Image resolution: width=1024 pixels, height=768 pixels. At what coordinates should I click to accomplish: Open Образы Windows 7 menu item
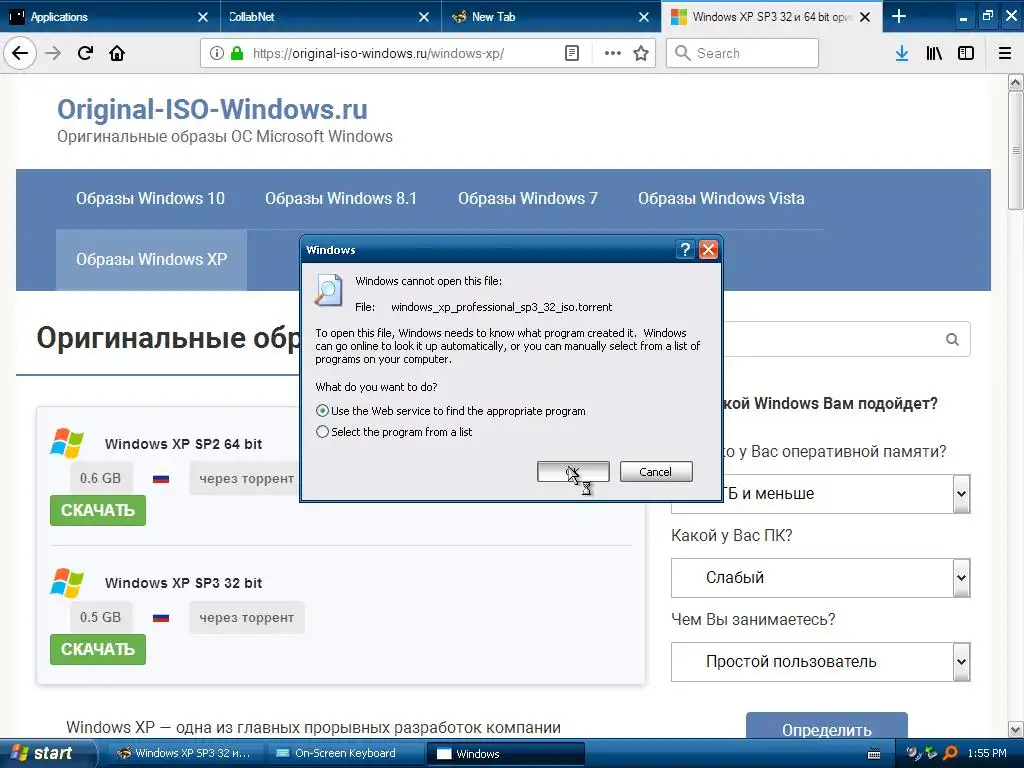pyautogui.click(x=528, y=199)
